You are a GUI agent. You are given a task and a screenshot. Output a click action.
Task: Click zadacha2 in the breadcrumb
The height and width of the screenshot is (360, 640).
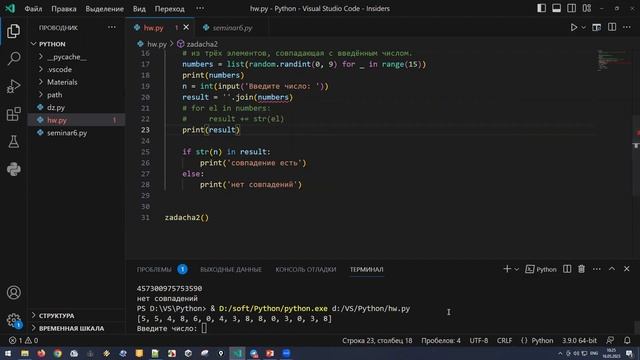pyautogui.click(x=202, y=44)
